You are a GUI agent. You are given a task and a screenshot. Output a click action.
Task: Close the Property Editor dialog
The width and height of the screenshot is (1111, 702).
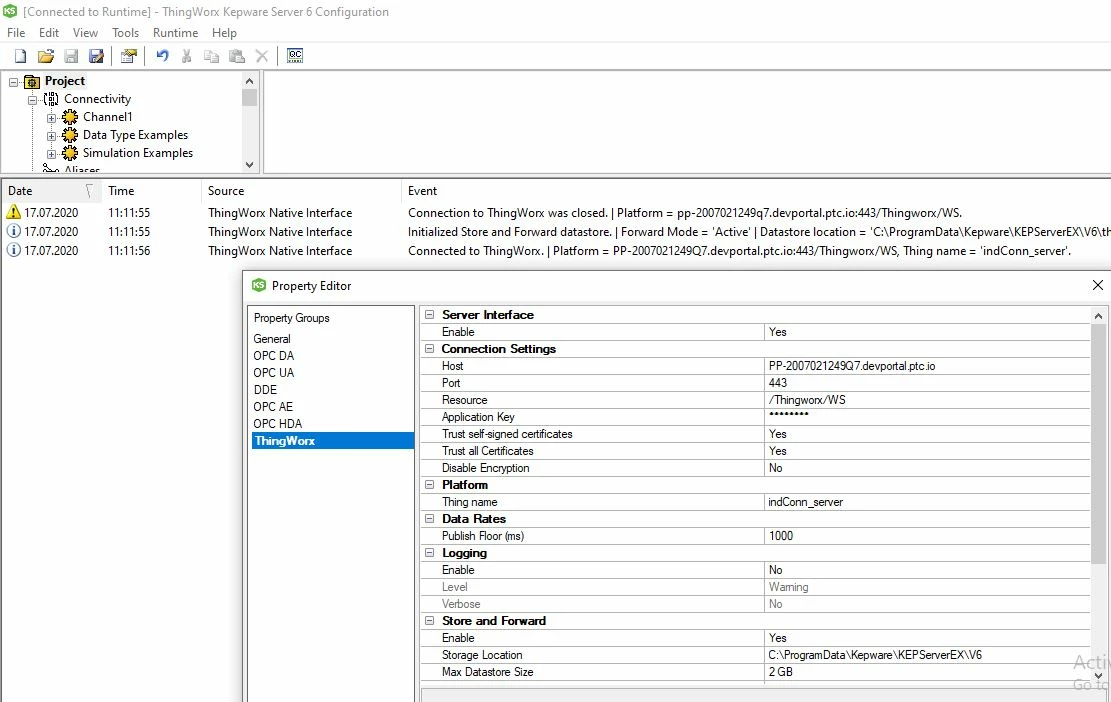pyautogui.click(x=1098, y=285)
